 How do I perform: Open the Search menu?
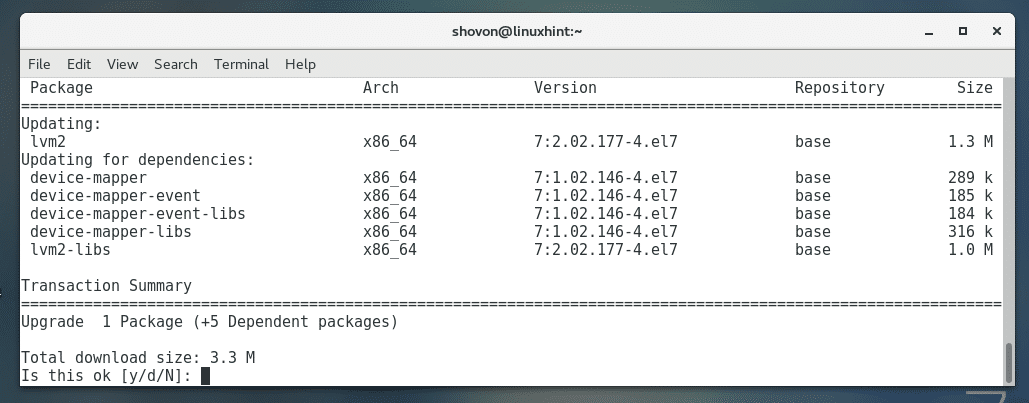tap(175, 64)
